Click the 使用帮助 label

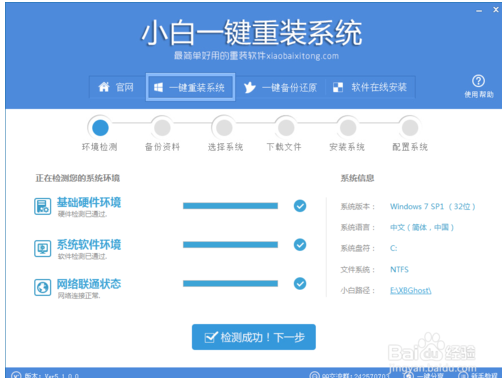pos(479,95)
